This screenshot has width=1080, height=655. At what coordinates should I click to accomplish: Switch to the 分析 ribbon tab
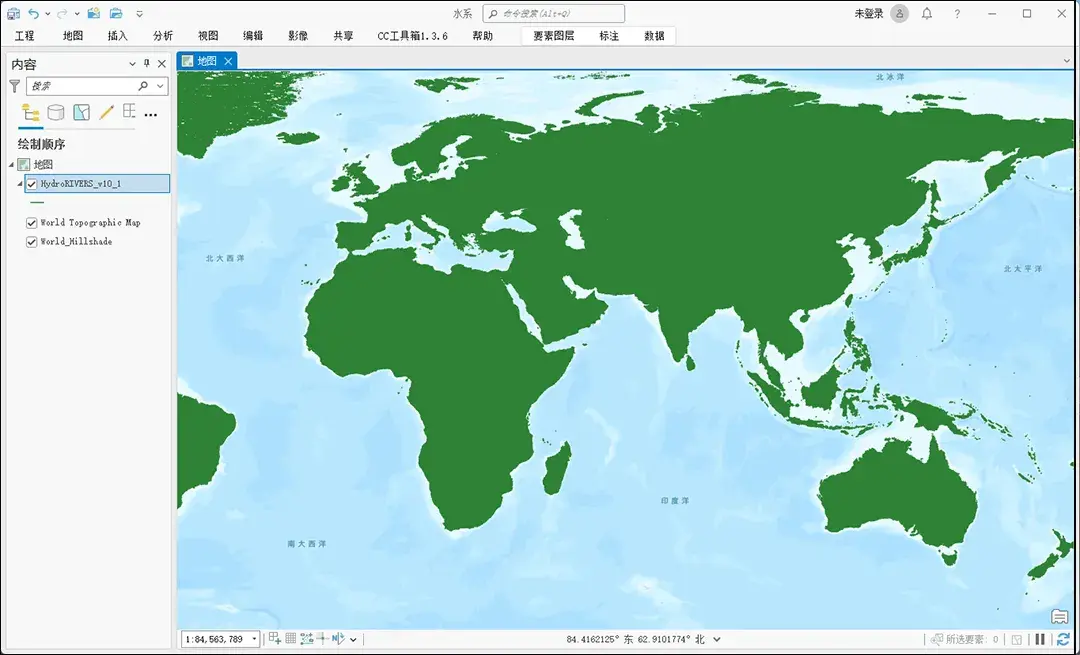coord(163,35)
